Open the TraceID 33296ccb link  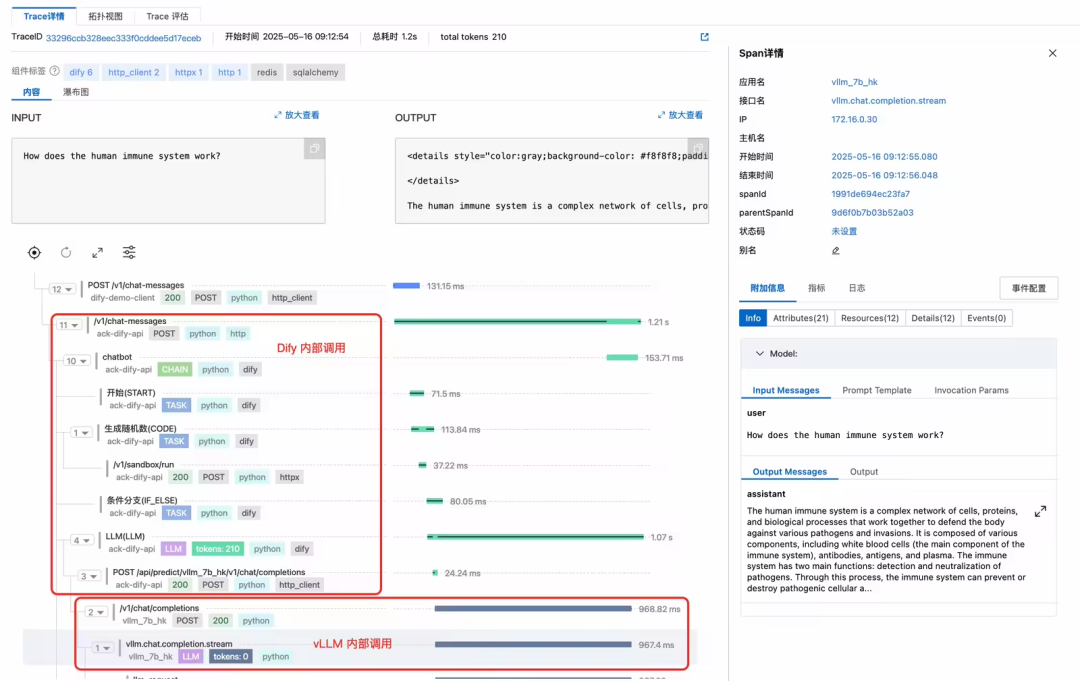[123, 38]
